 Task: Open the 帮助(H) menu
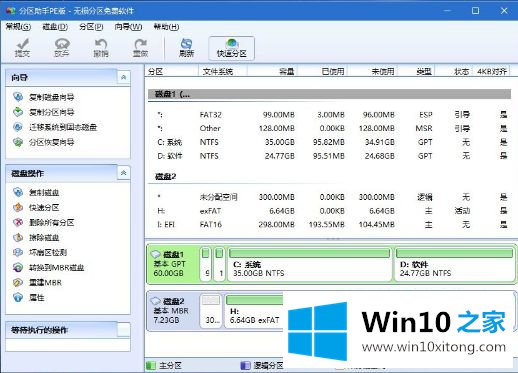166,27
